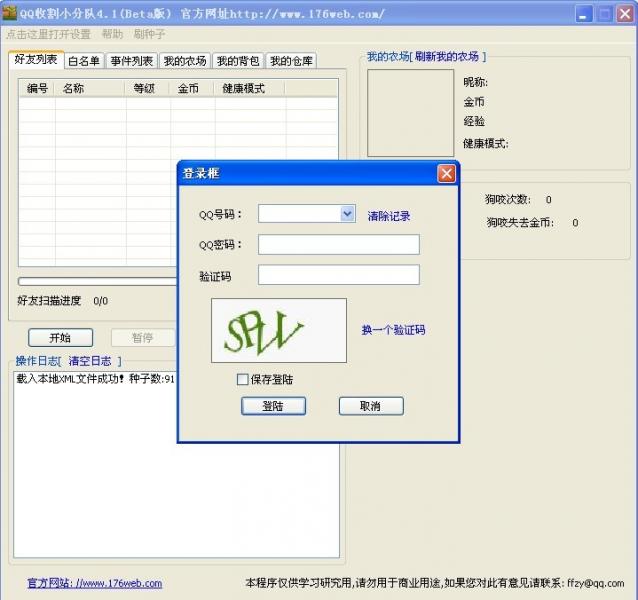
Task: Open the 帮助 menu
Action: point(112,34)
